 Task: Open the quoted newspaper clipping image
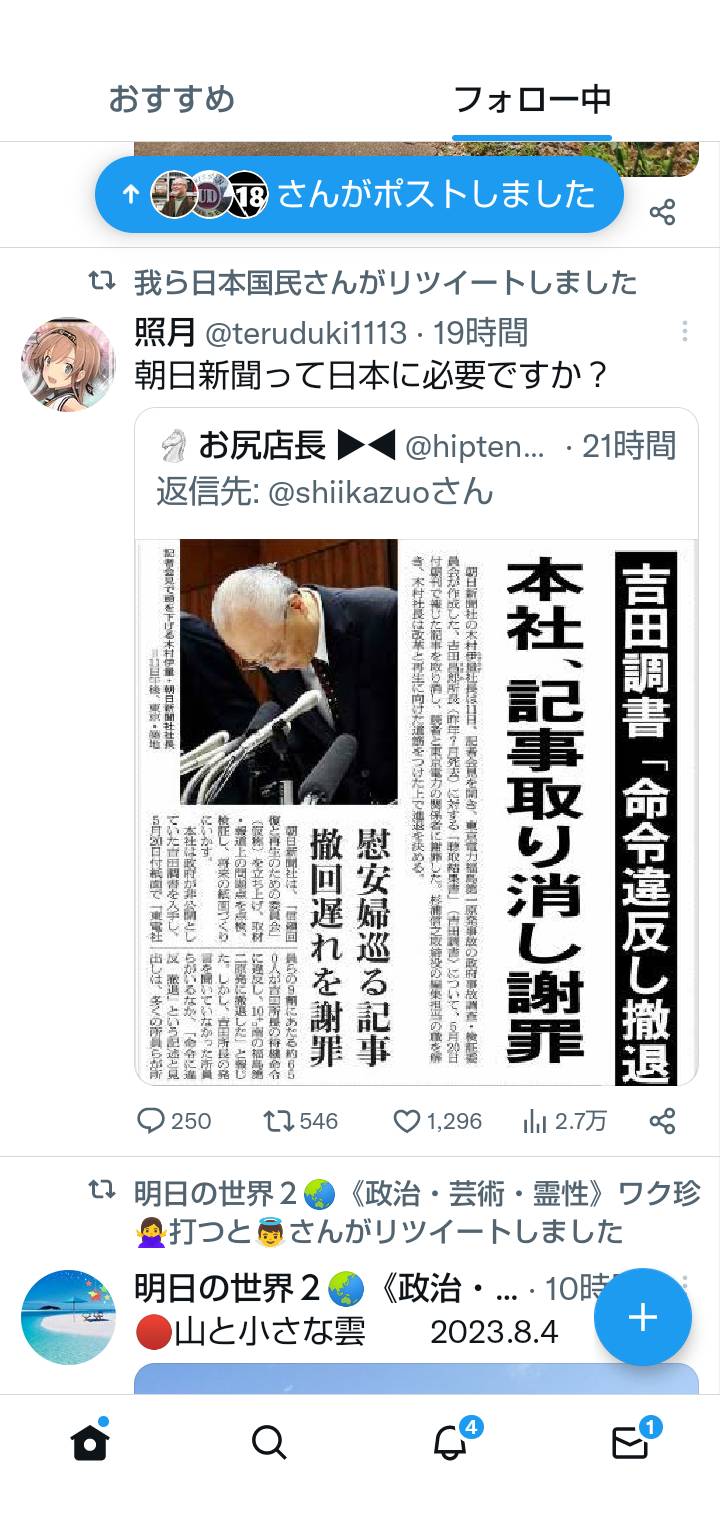click(417, 811)
